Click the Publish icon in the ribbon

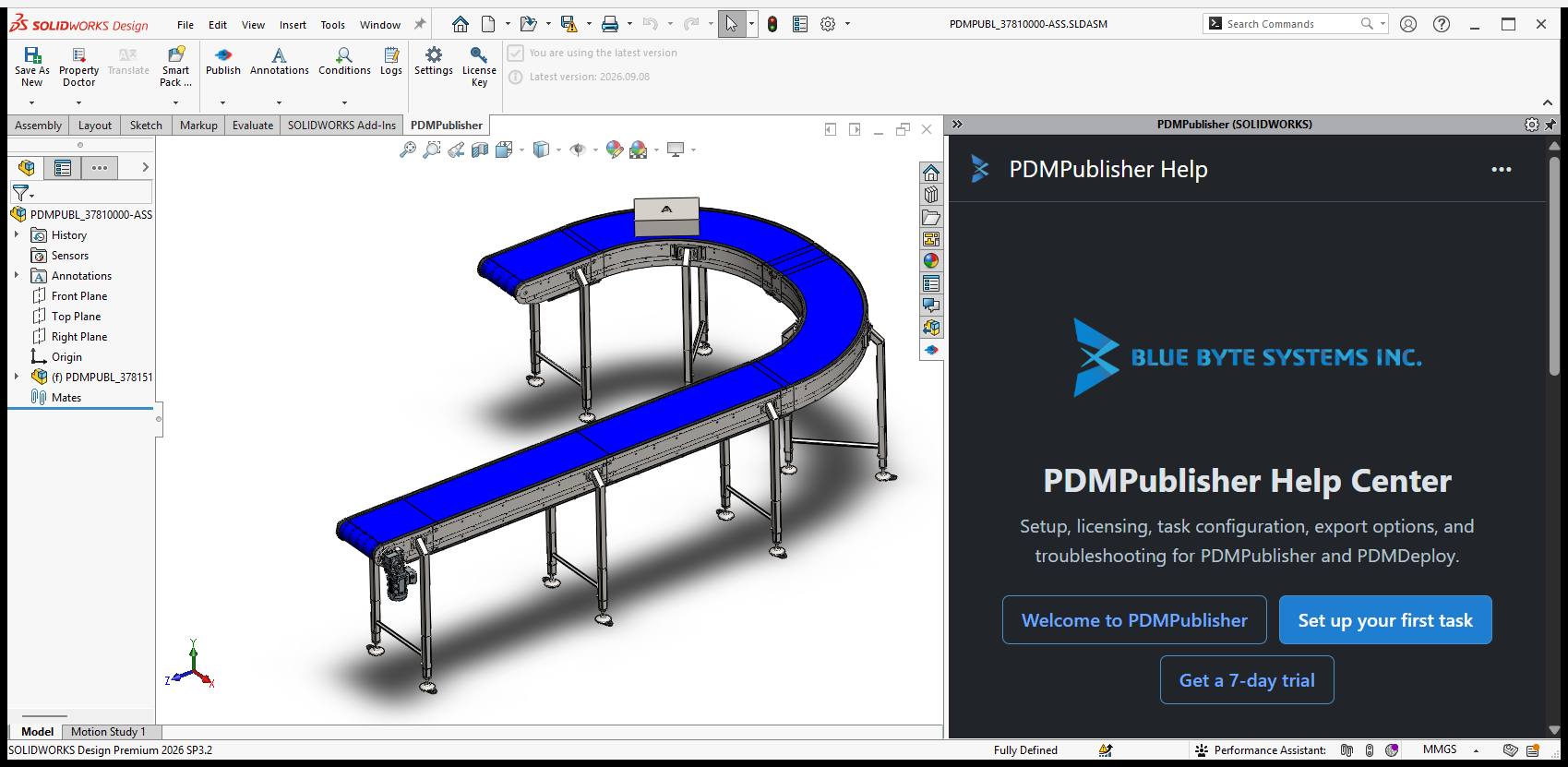point(222,62)
